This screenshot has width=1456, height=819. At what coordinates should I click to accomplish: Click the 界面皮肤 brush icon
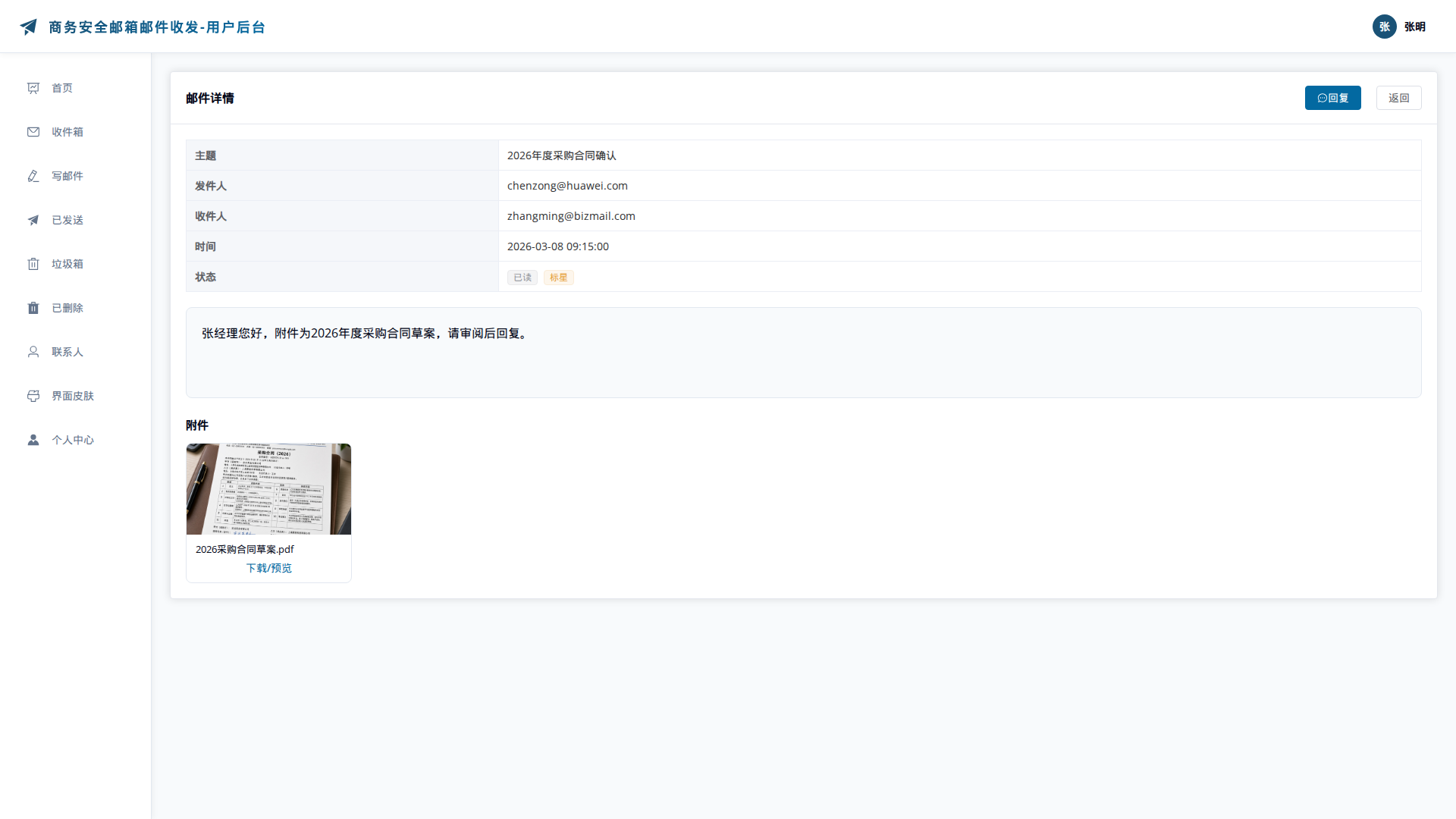tap(33, 396)
